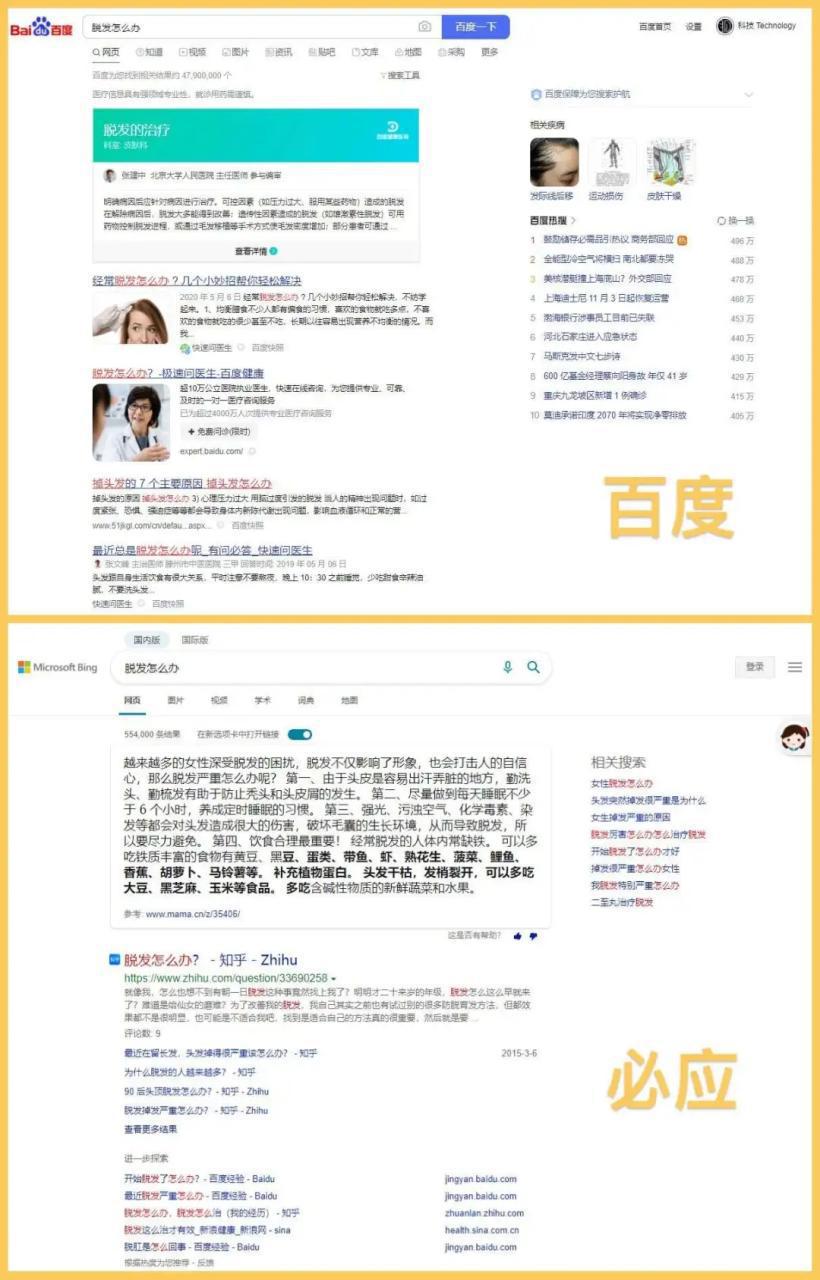The image size is (820, 1280).
Task: Switch to Baidu 文库 tab
Action: pyautogui.click(x=365, y=52)
